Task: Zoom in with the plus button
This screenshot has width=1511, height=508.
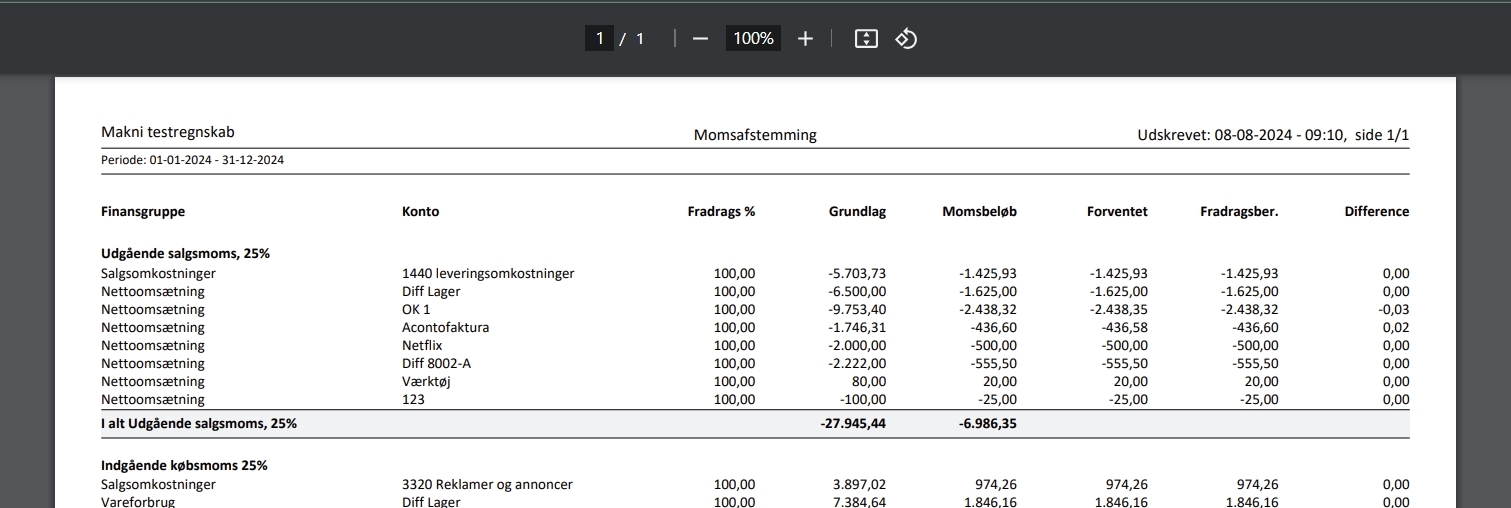Action: (805, 39)
